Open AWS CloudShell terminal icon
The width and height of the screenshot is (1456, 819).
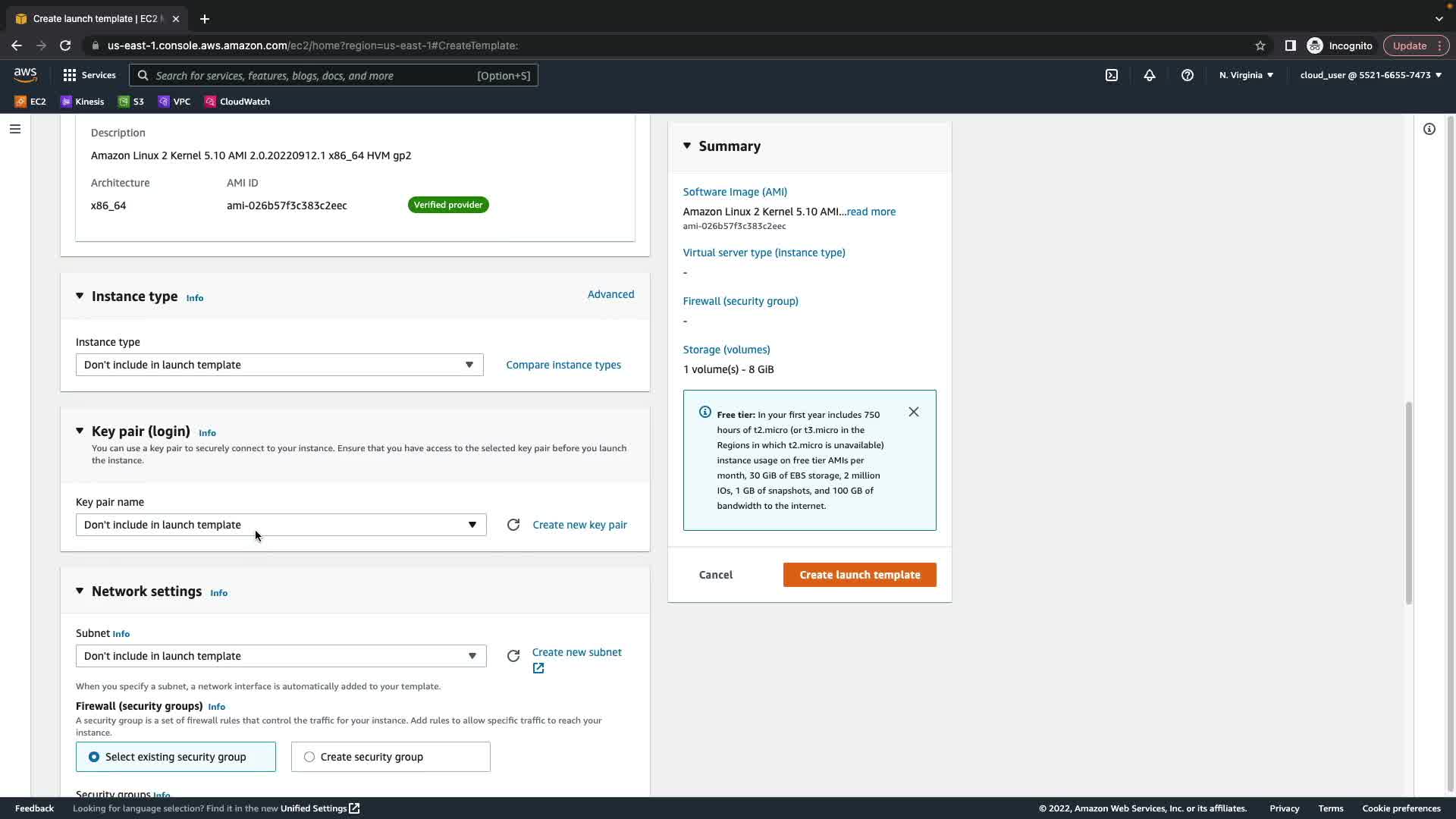[1112, 75]
